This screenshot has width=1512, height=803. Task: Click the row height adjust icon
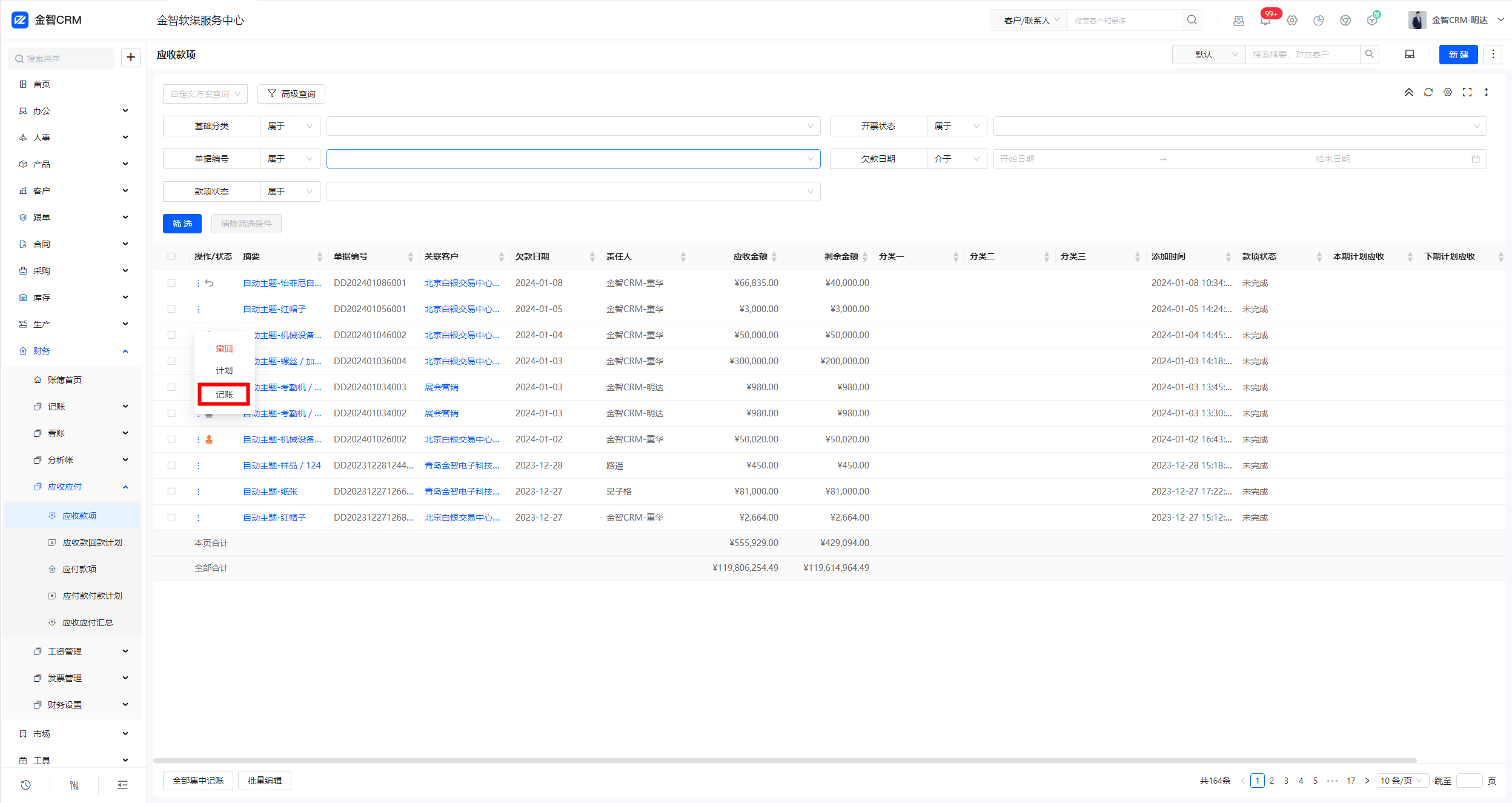point(1487,93)
